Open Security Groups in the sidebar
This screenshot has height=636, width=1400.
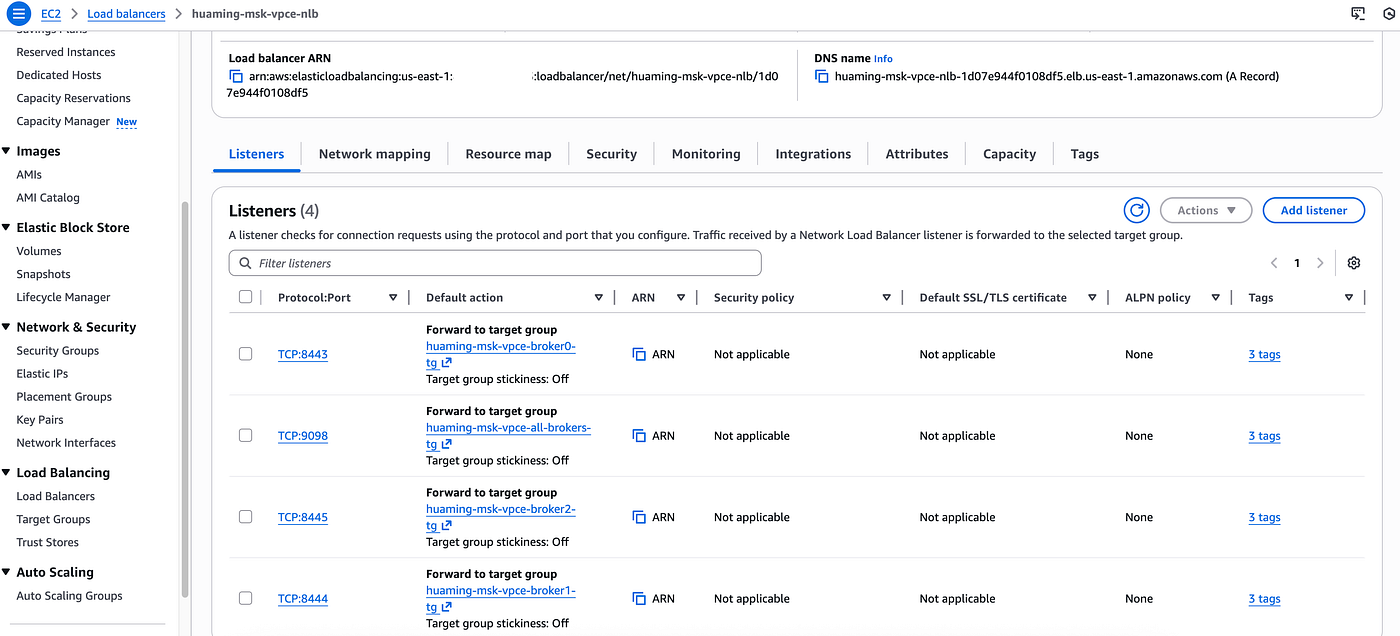point(58,351)
